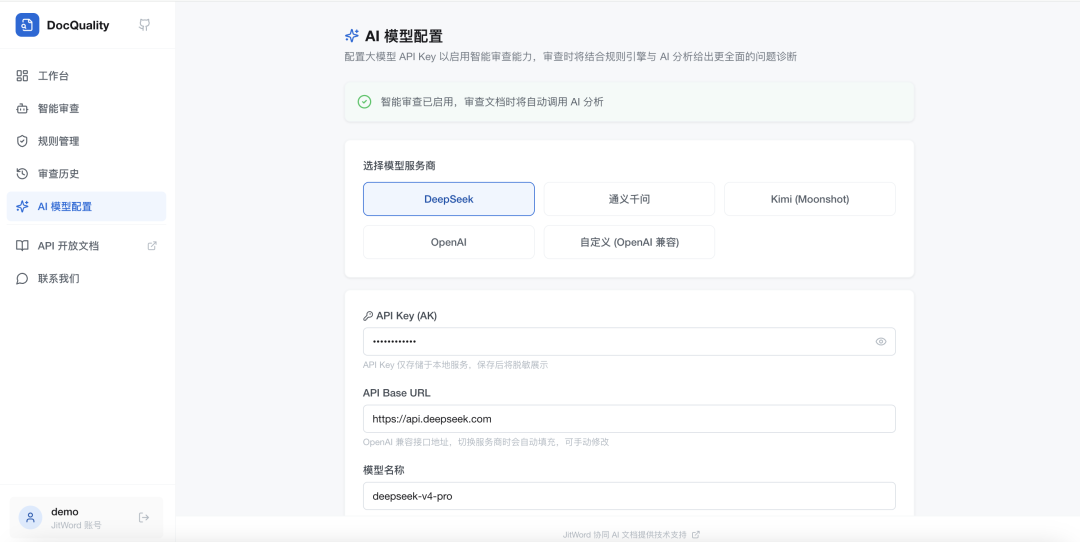Click the API Base URL label
The image size is (1080, 542).
coord(397,393)
